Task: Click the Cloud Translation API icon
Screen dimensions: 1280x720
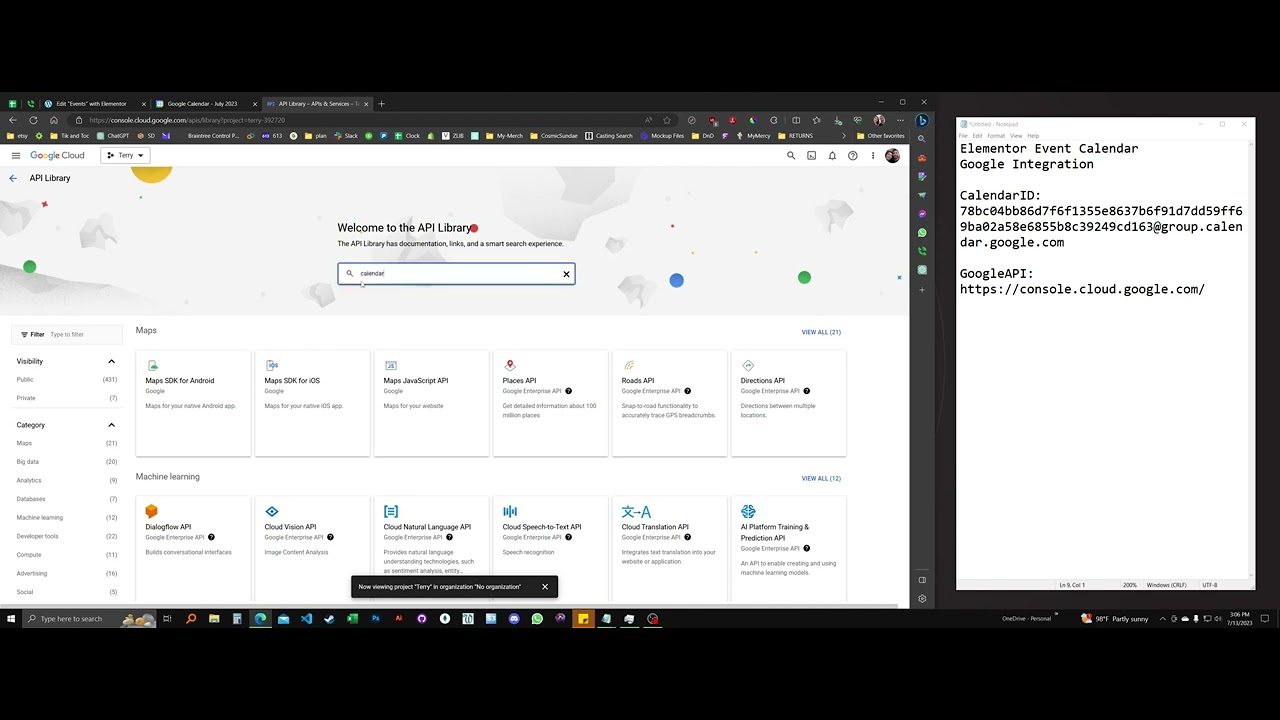Action: (x=636, y=511)
